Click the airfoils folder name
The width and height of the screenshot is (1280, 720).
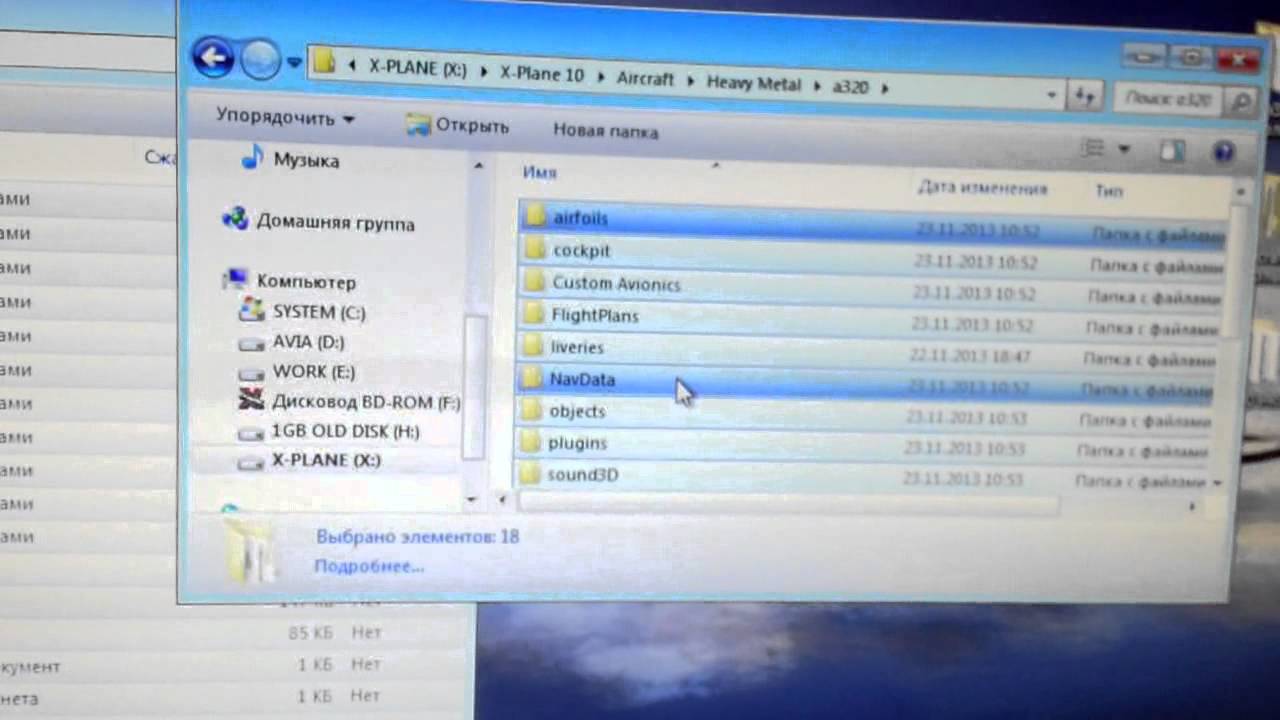coord(580,218)
